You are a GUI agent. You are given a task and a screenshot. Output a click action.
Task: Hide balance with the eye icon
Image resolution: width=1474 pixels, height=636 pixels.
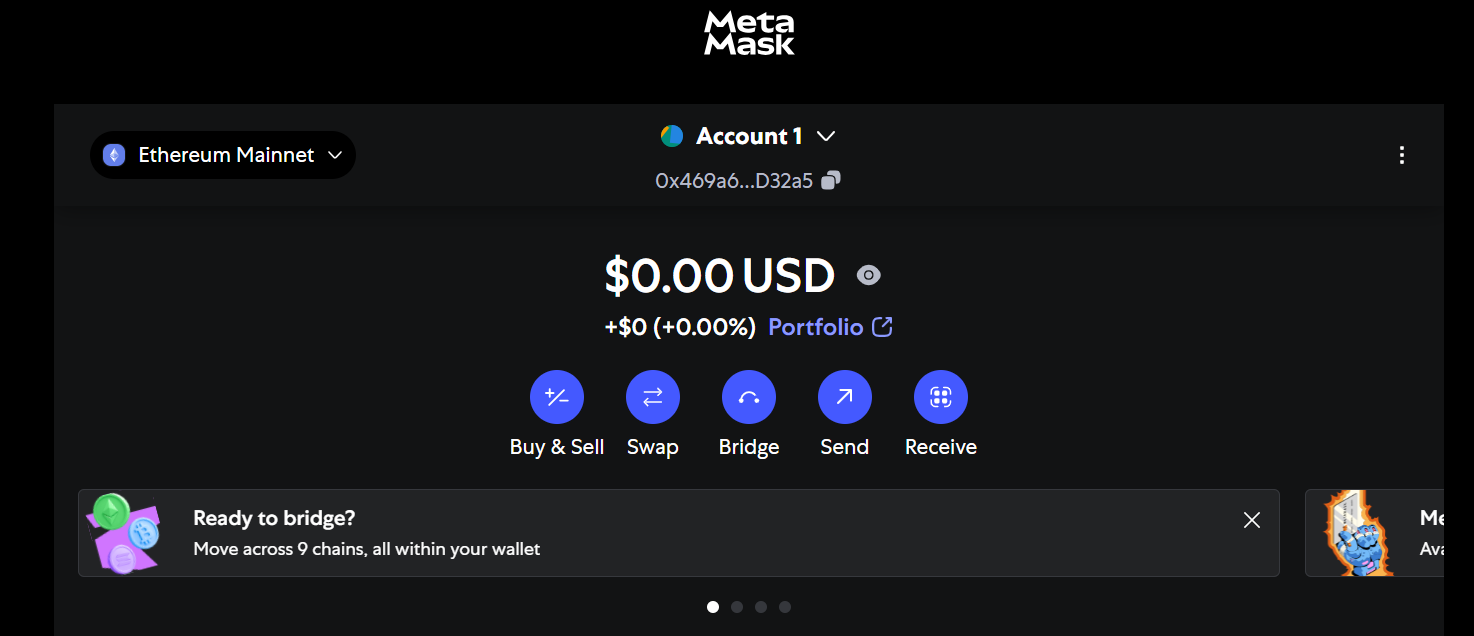coord(869,275)
